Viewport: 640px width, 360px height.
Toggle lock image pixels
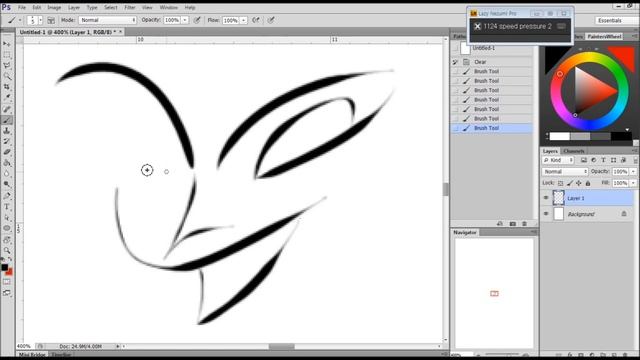(570, 183)
